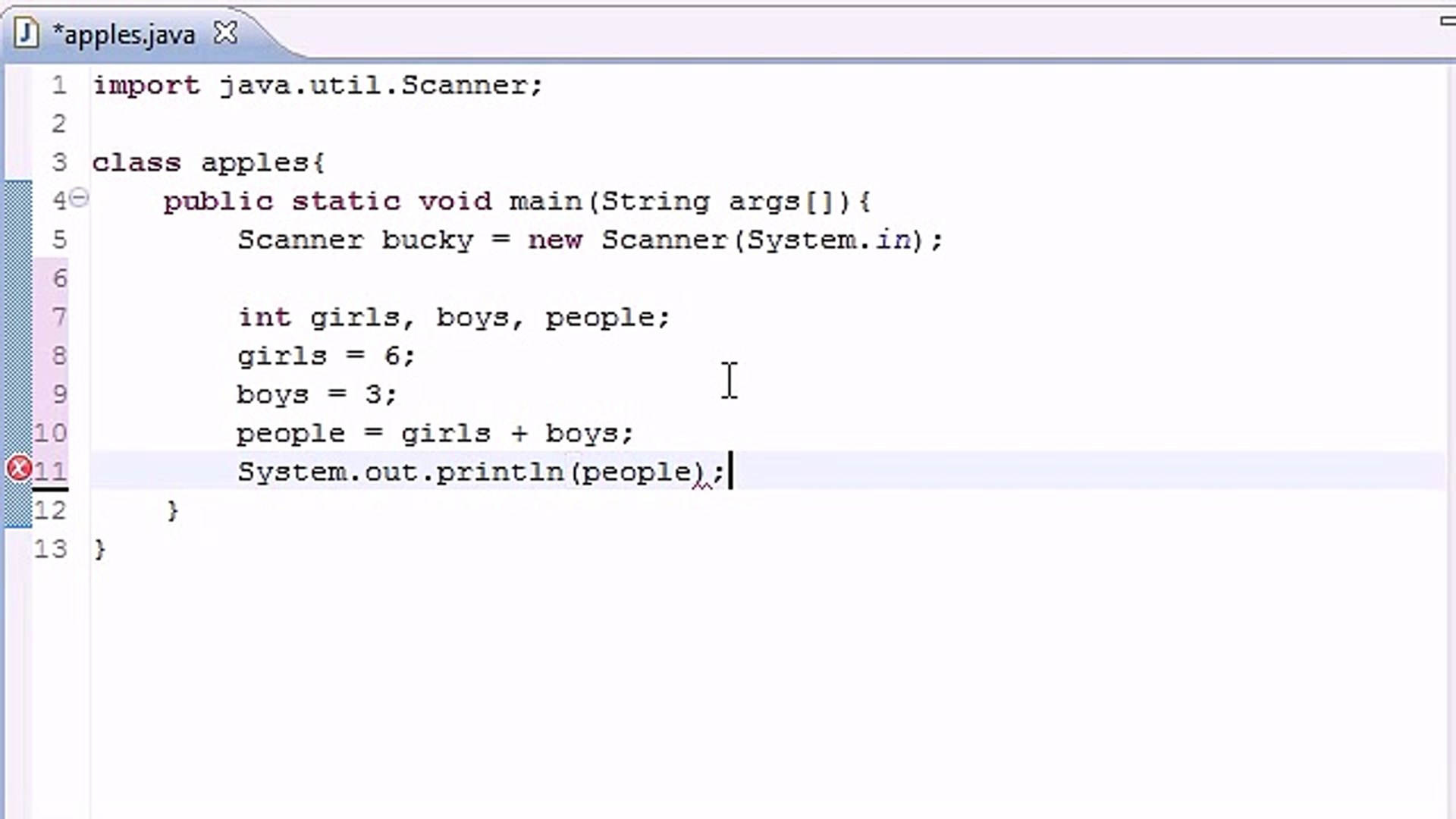Viewport: 1456px width, 819px height.
Task: Click the keyword new on line 5
Action: (554, 240)
